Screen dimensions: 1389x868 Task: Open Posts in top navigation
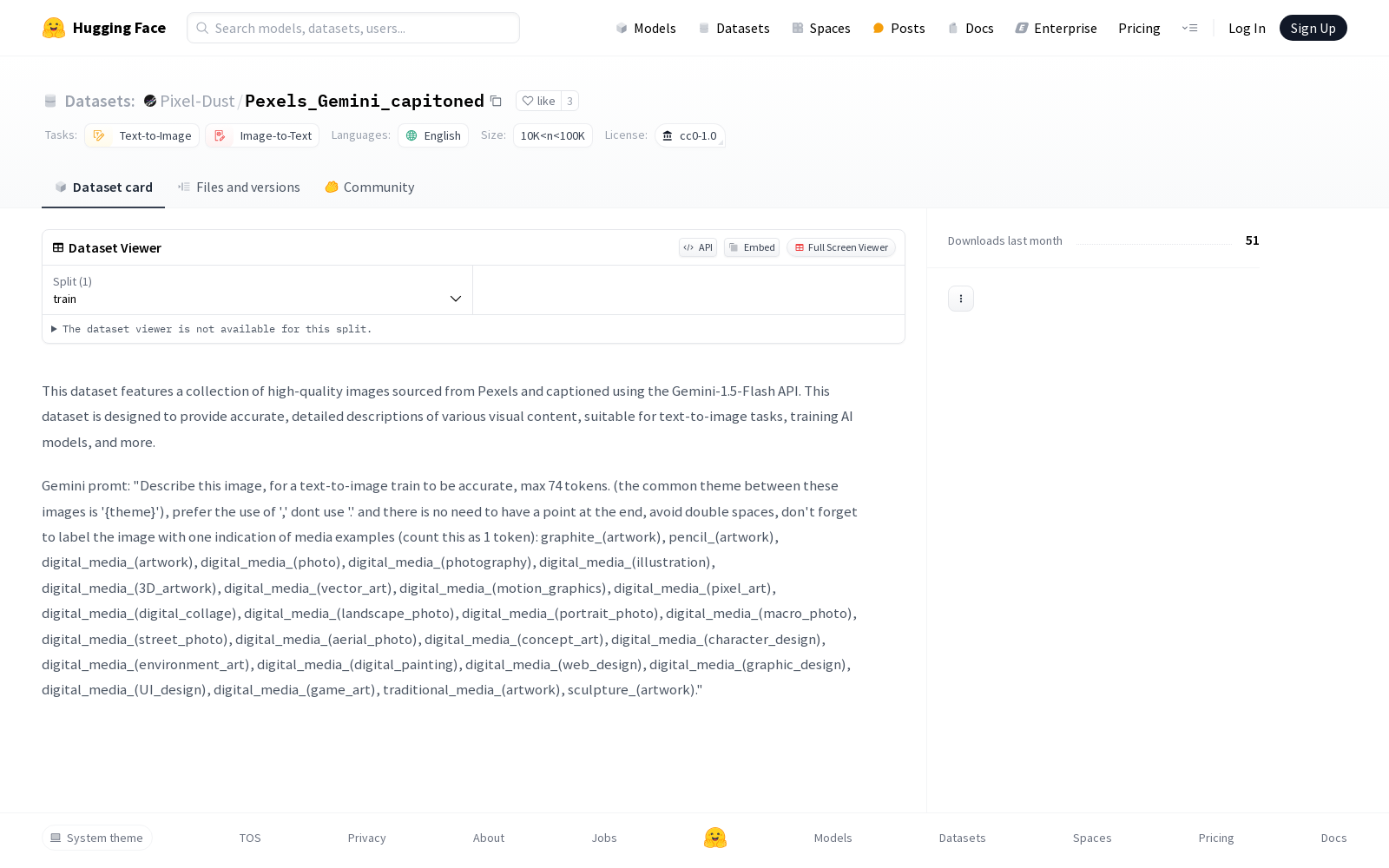[899, 28]
